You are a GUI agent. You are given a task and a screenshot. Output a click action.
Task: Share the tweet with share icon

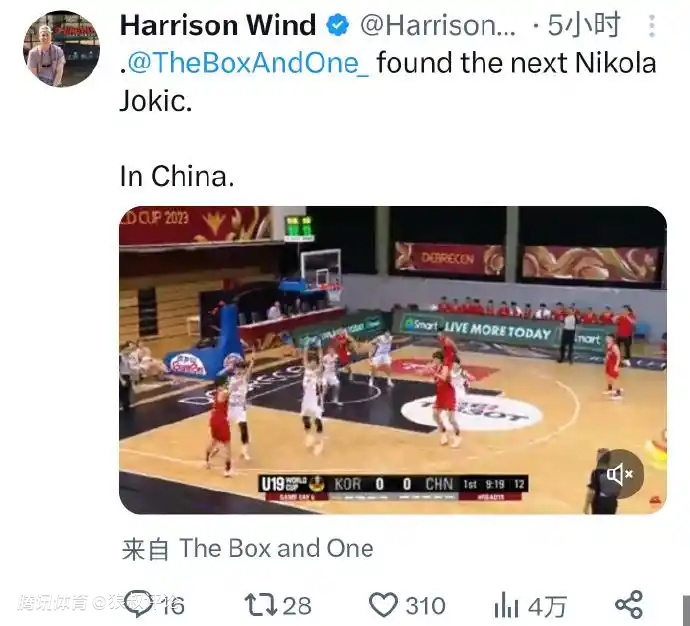click(629, 604)
